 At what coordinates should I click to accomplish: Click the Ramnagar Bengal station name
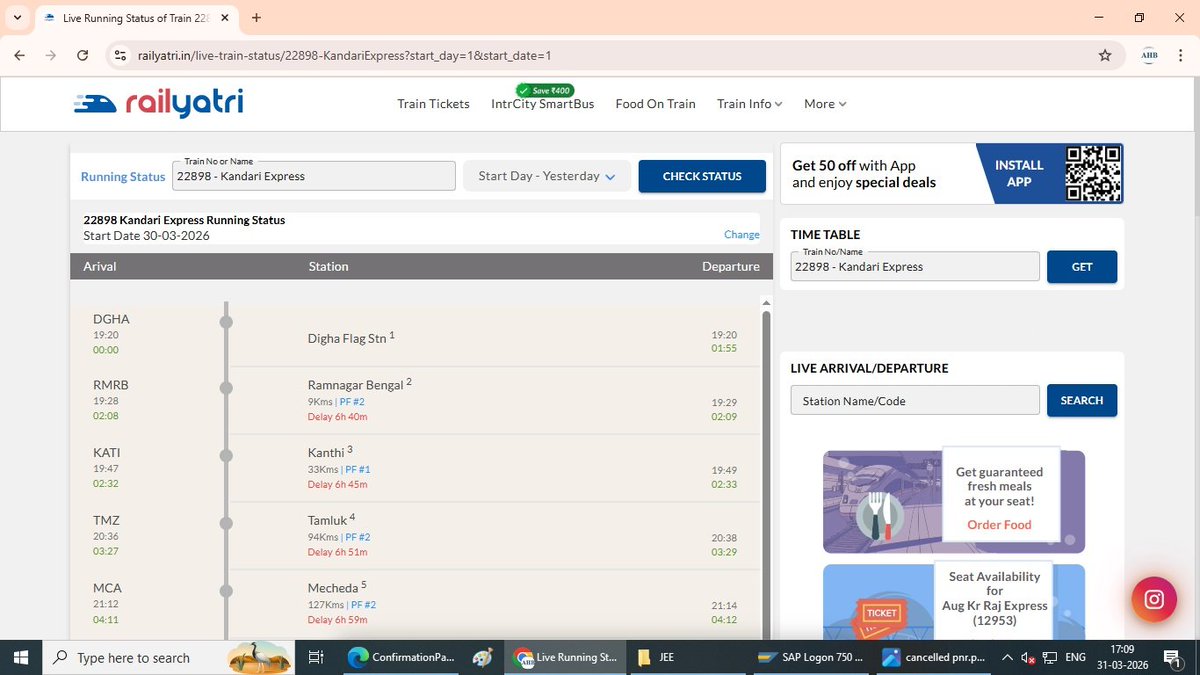point(356,385)
